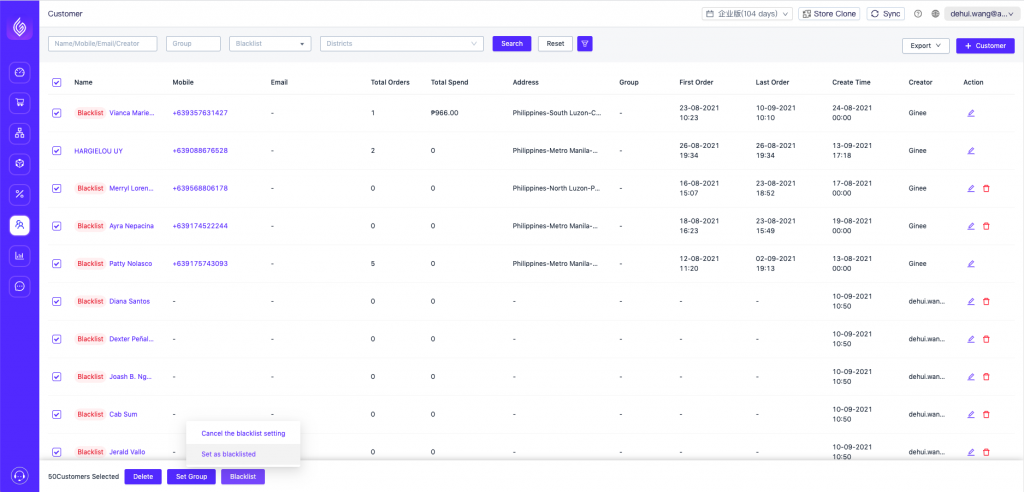Uncheck the HARGIELOU UY row checkbox
This screenshot has height=492, width=1024.
(x=56, y=151)
